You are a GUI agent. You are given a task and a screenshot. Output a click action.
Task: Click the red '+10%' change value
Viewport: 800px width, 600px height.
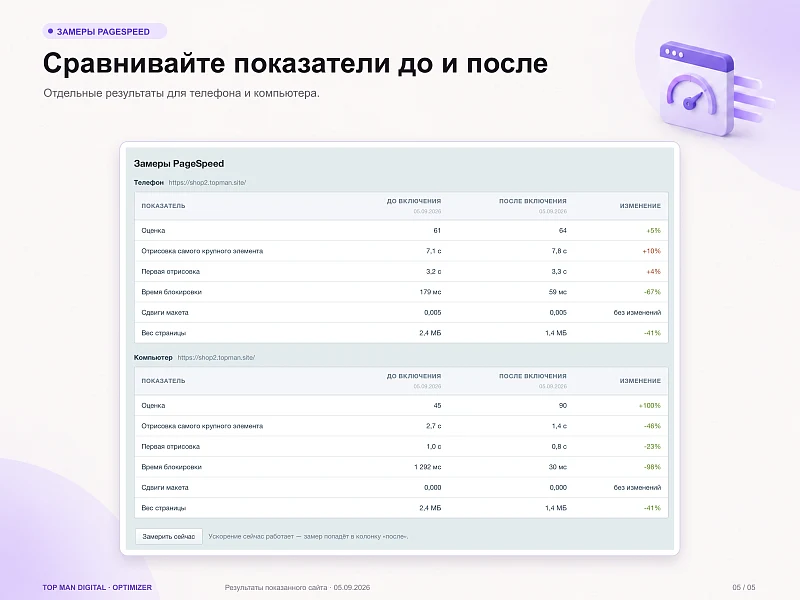[x=652, y=251]
